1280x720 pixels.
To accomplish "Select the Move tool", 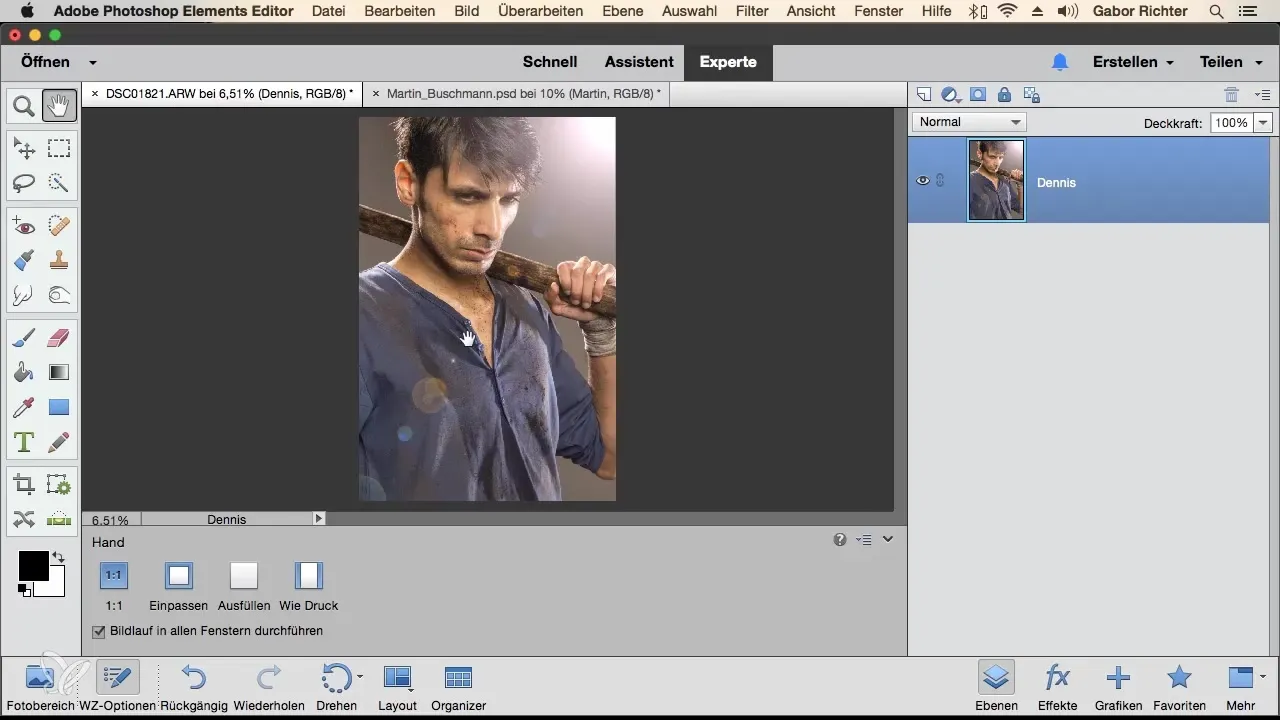I will point(24,149).
